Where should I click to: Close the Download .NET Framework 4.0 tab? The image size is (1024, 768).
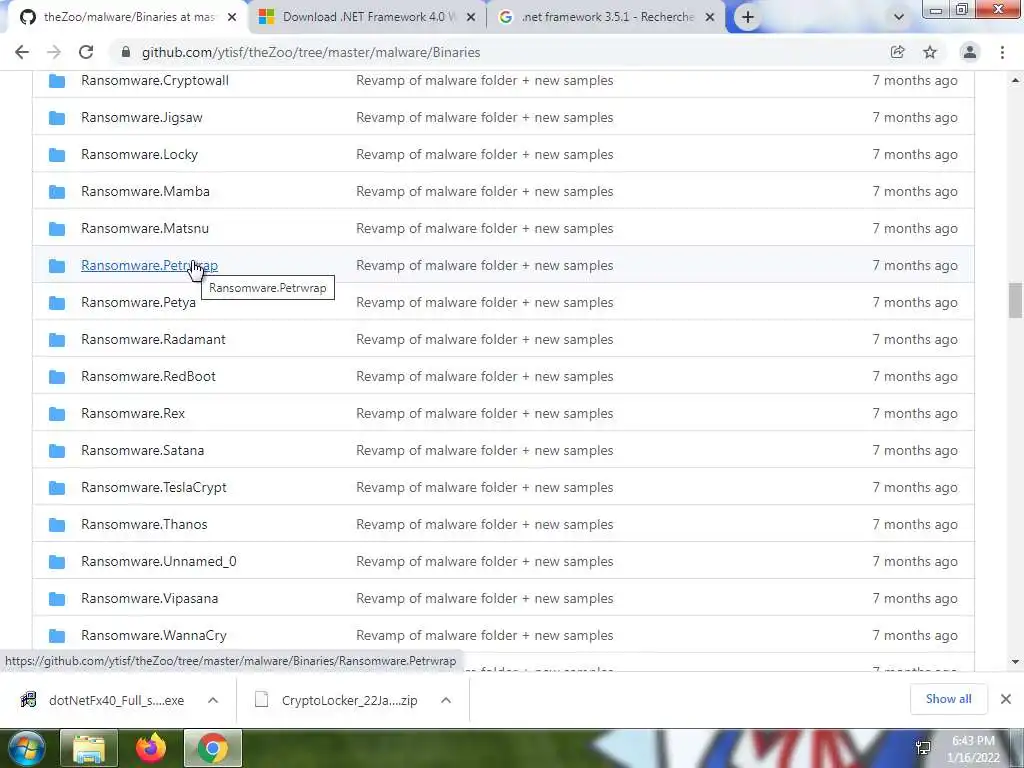(x=470, y=17)
